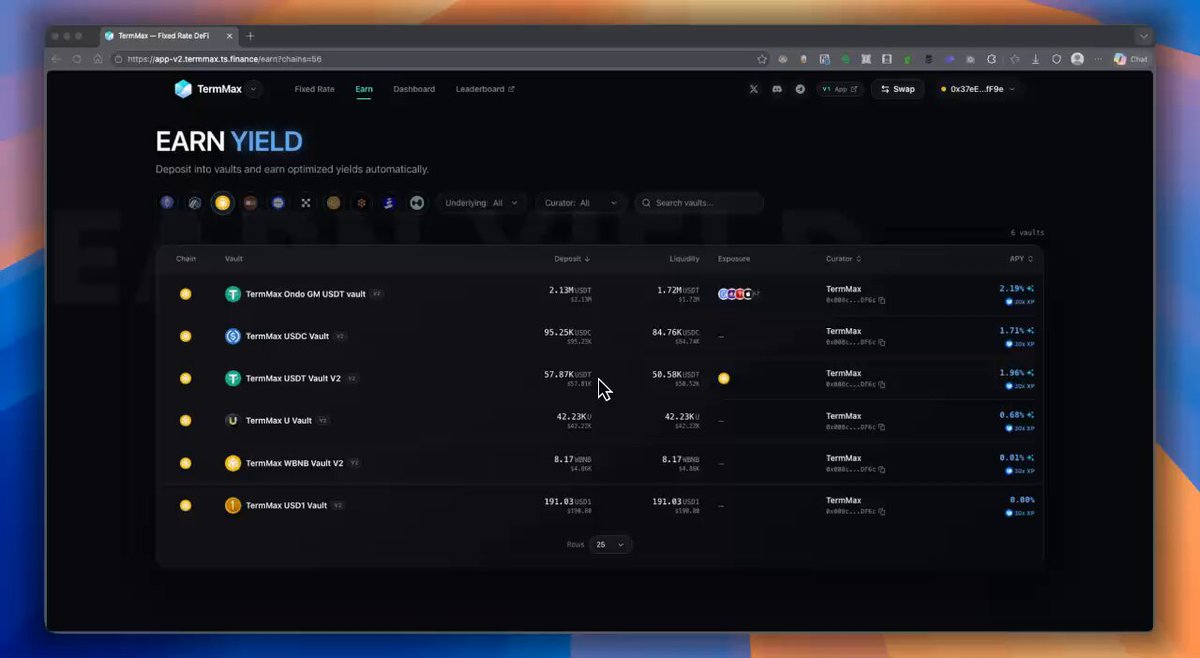
Task: Copy curator address in U Vault row
Action: coord(882,427)
